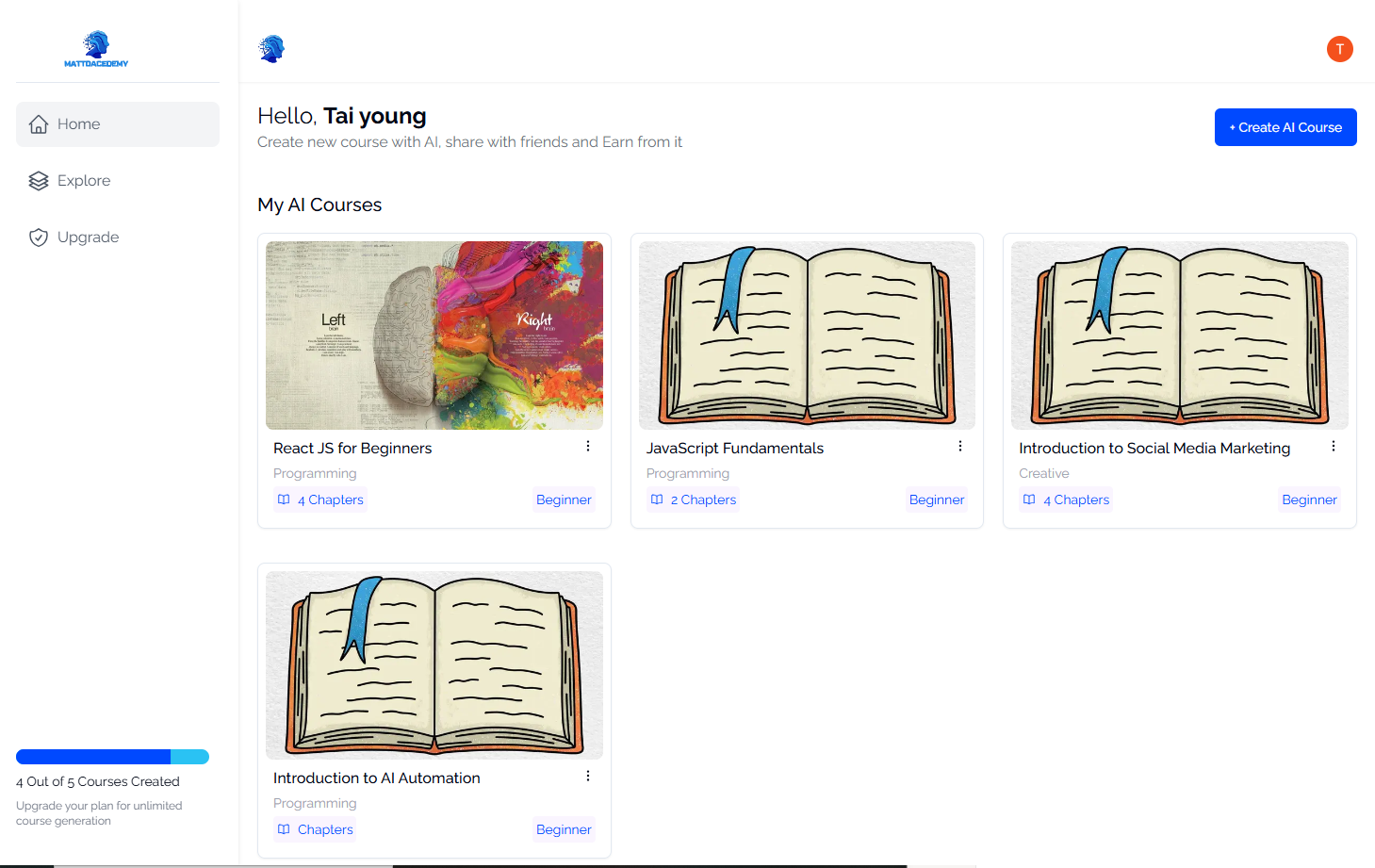Open the React JS brain thumbnail image

coord(434,336)
